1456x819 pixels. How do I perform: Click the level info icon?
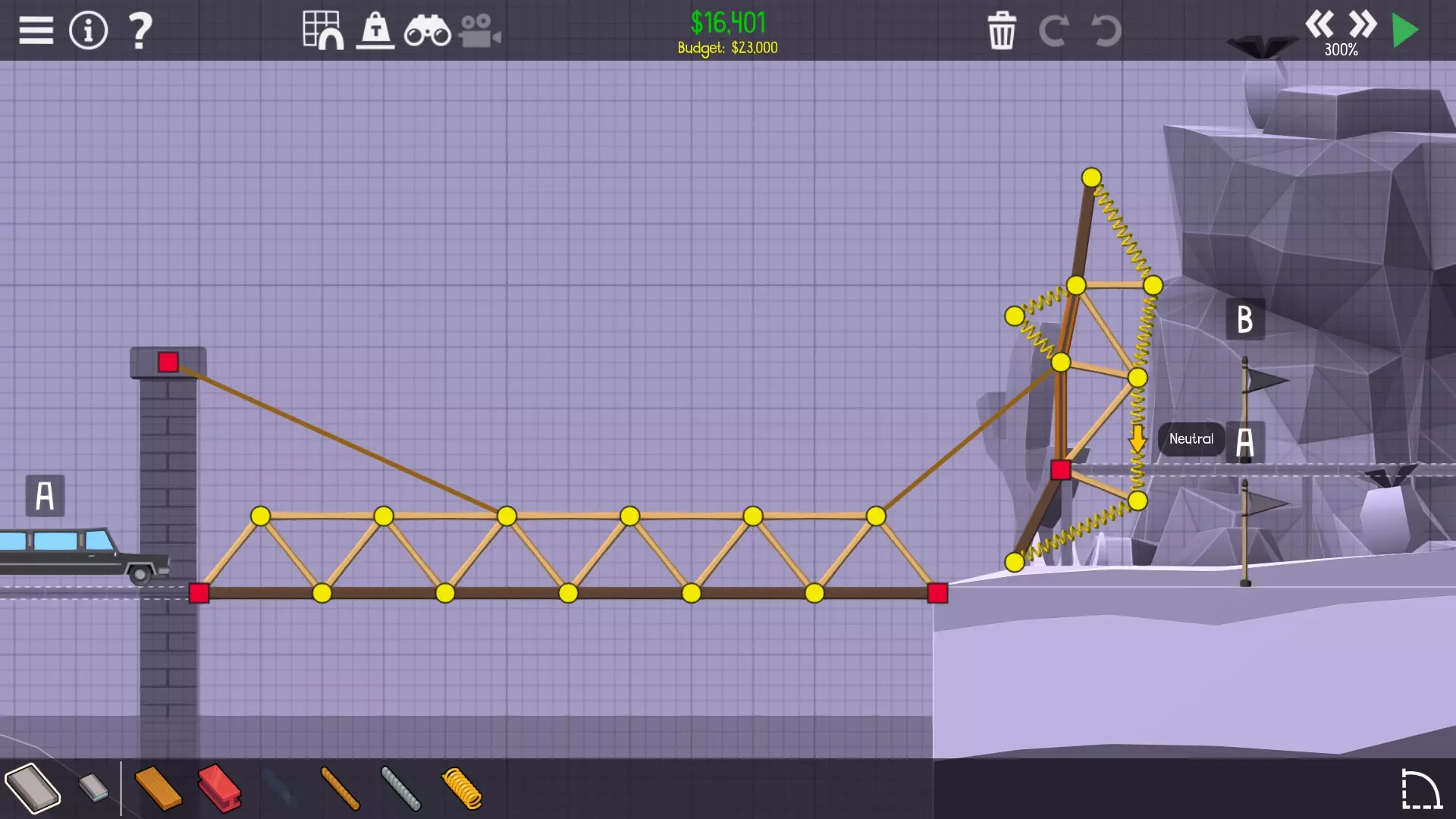pyautogui.click(x=89, y=31)
